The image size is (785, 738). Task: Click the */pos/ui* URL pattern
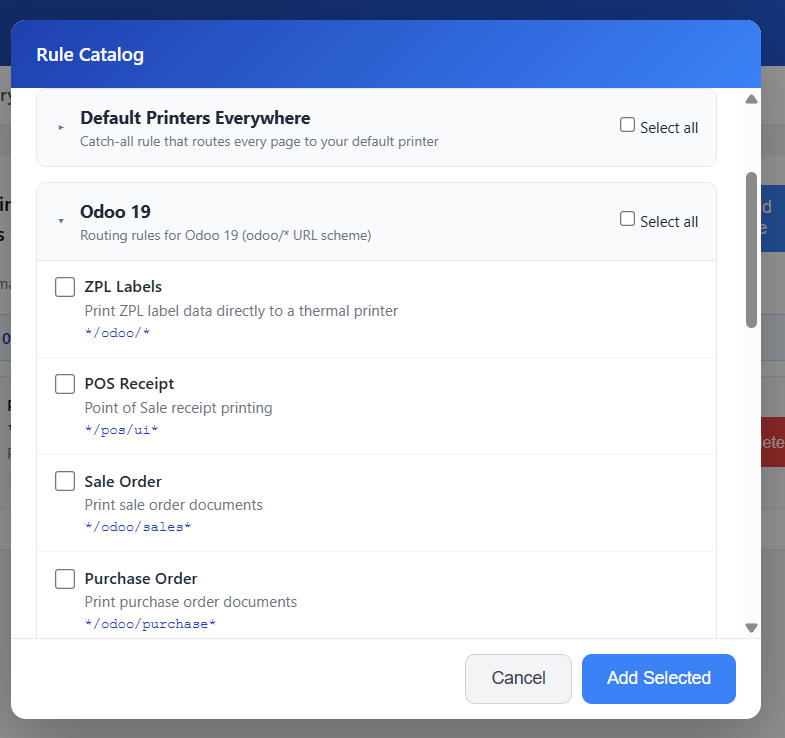point(122,429)
